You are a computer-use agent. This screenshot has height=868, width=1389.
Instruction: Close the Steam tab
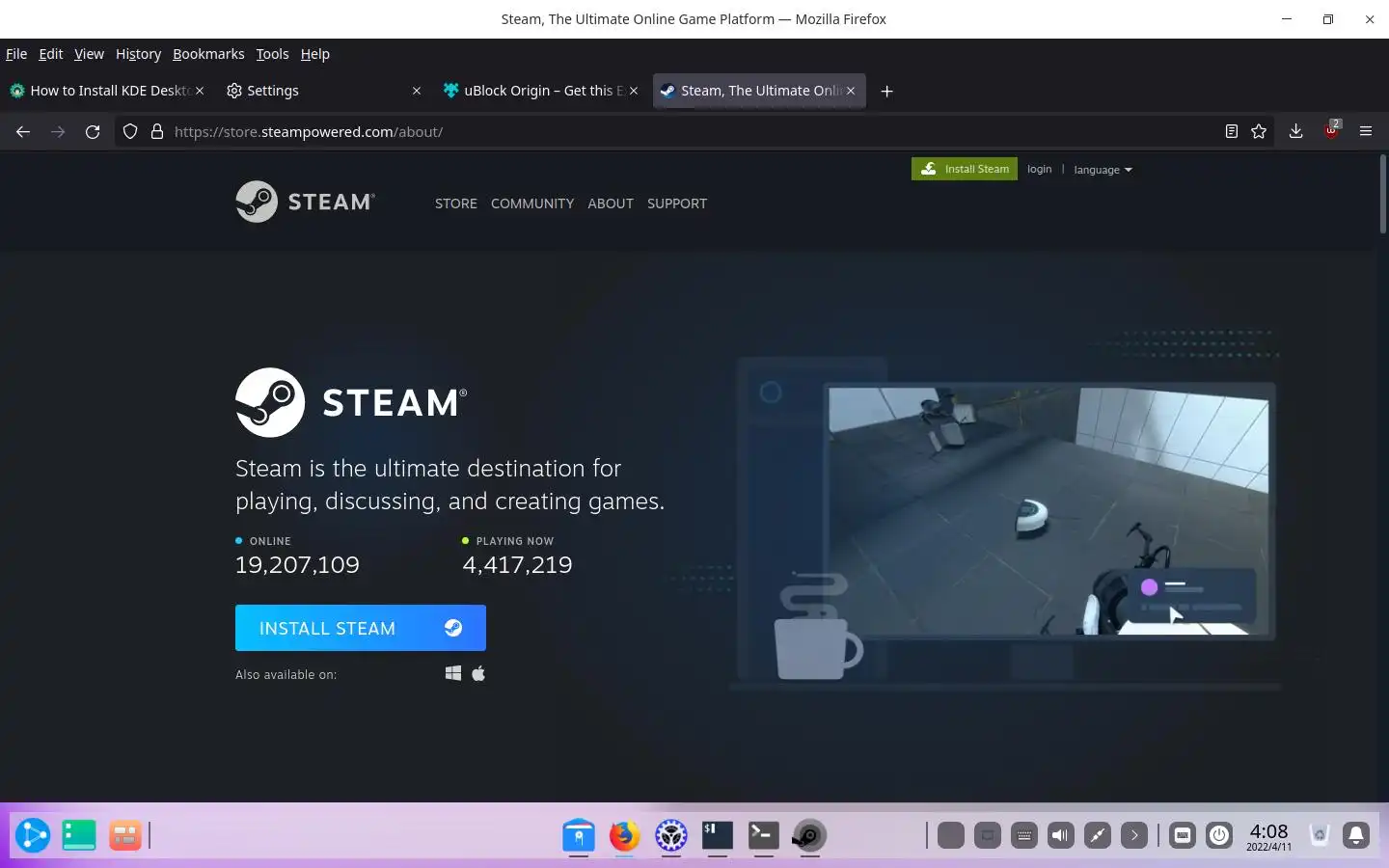click(x=851, y=91)
